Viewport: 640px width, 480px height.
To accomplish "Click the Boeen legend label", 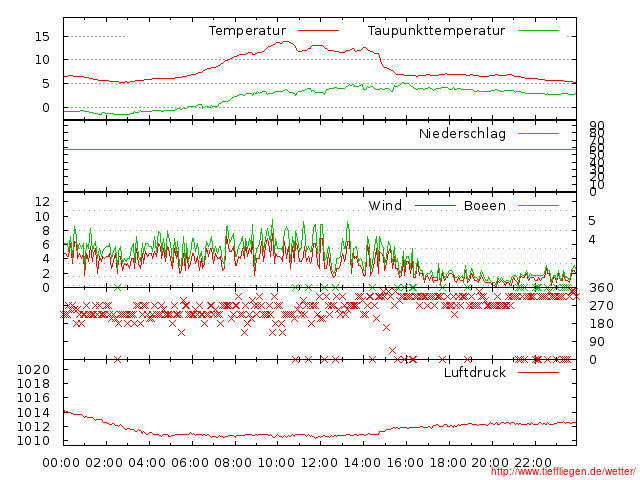I will 485,205.
